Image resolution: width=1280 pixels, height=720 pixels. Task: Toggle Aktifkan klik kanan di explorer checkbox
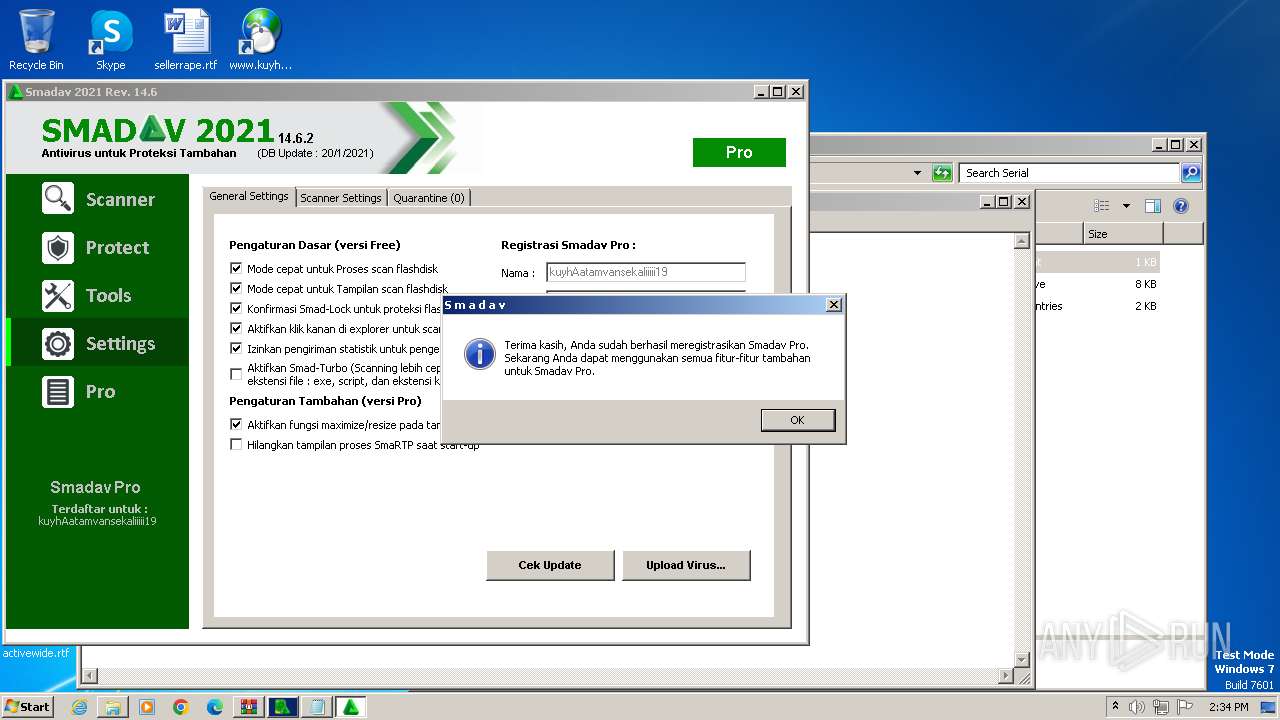click(236, 328)
